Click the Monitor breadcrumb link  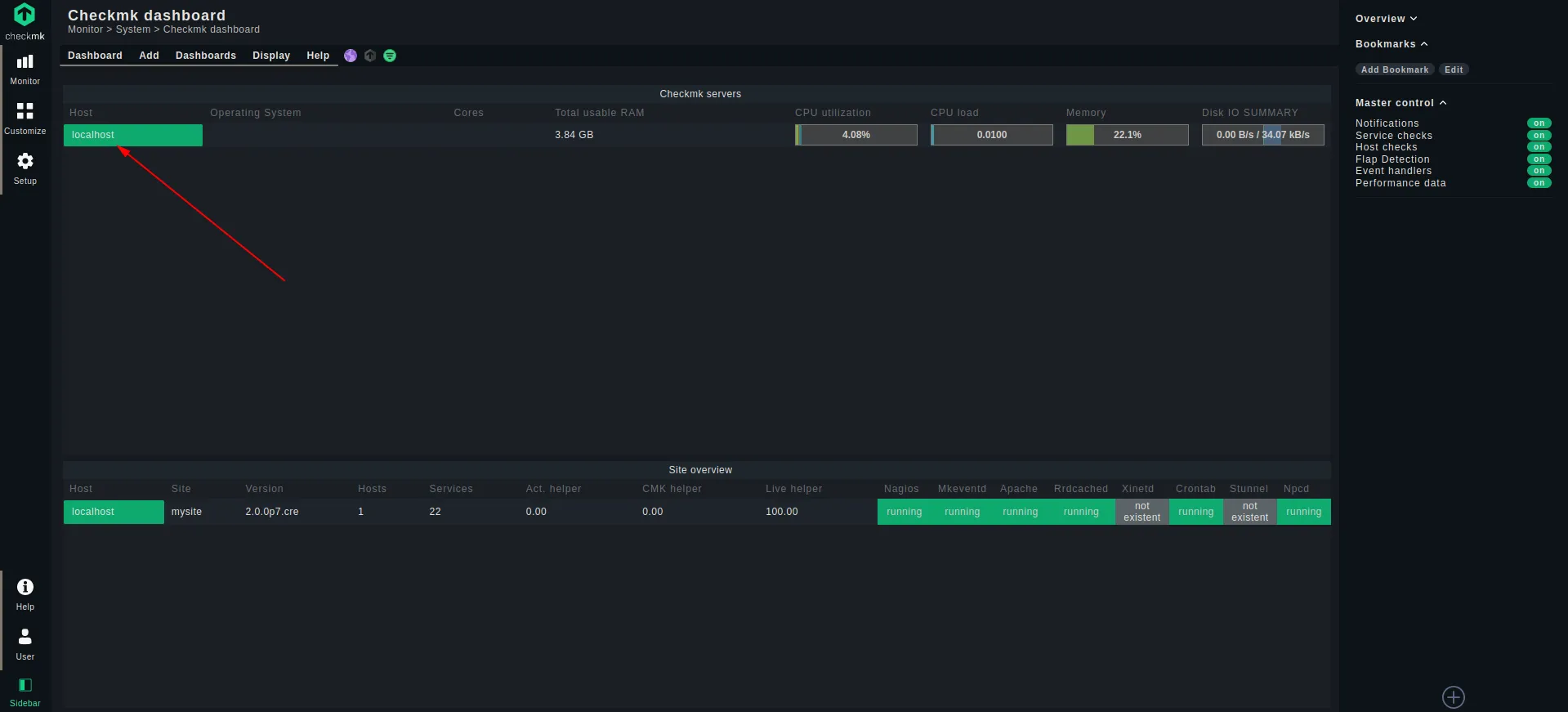click(x=85, y=29)
